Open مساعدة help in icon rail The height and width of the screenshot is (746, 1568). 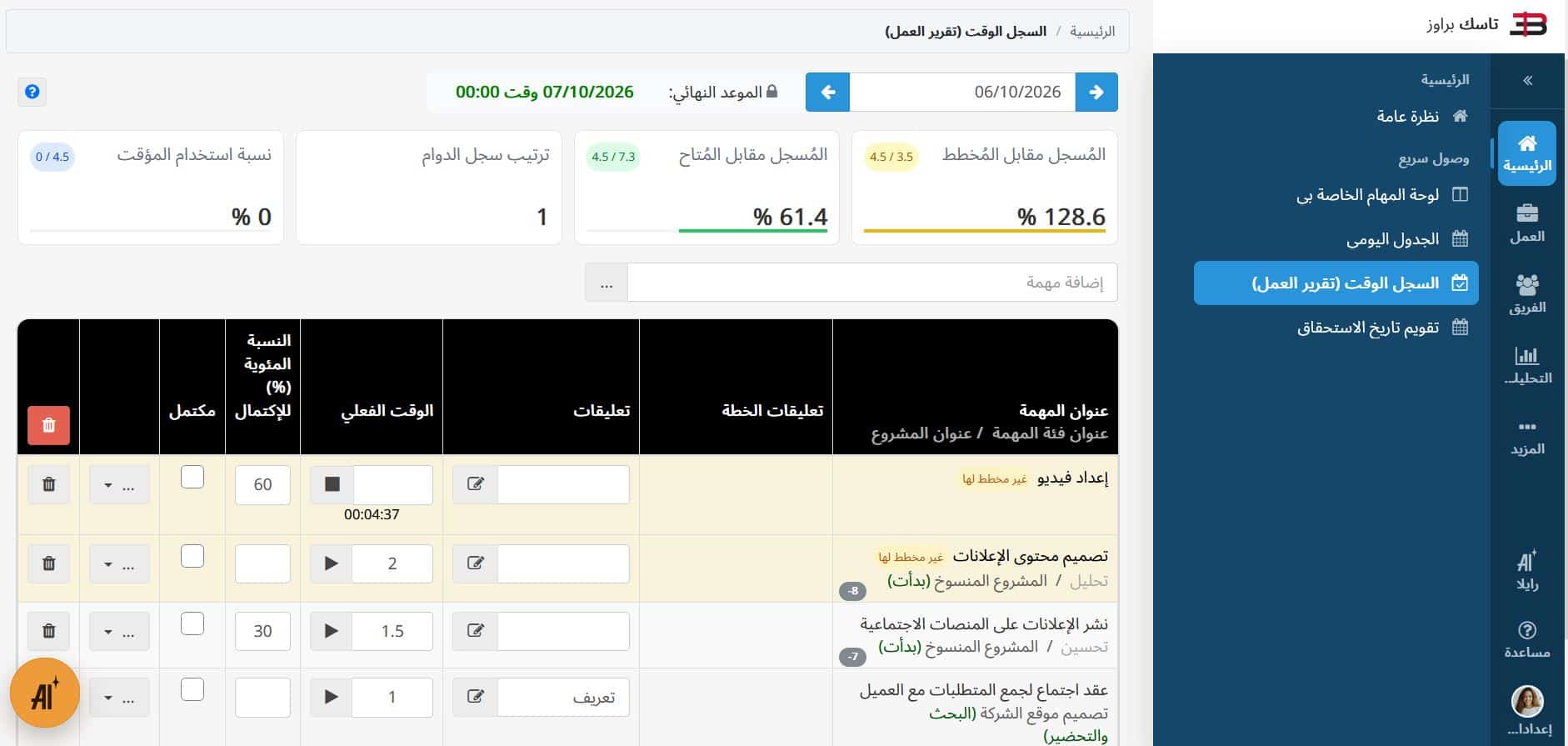[1526, 640]
